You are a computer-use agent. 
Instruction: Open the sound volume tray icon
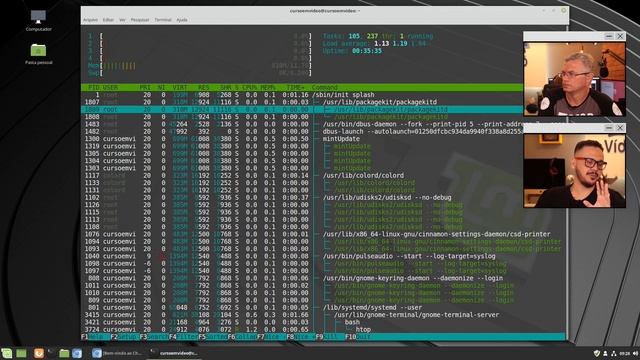click(636, 353)
